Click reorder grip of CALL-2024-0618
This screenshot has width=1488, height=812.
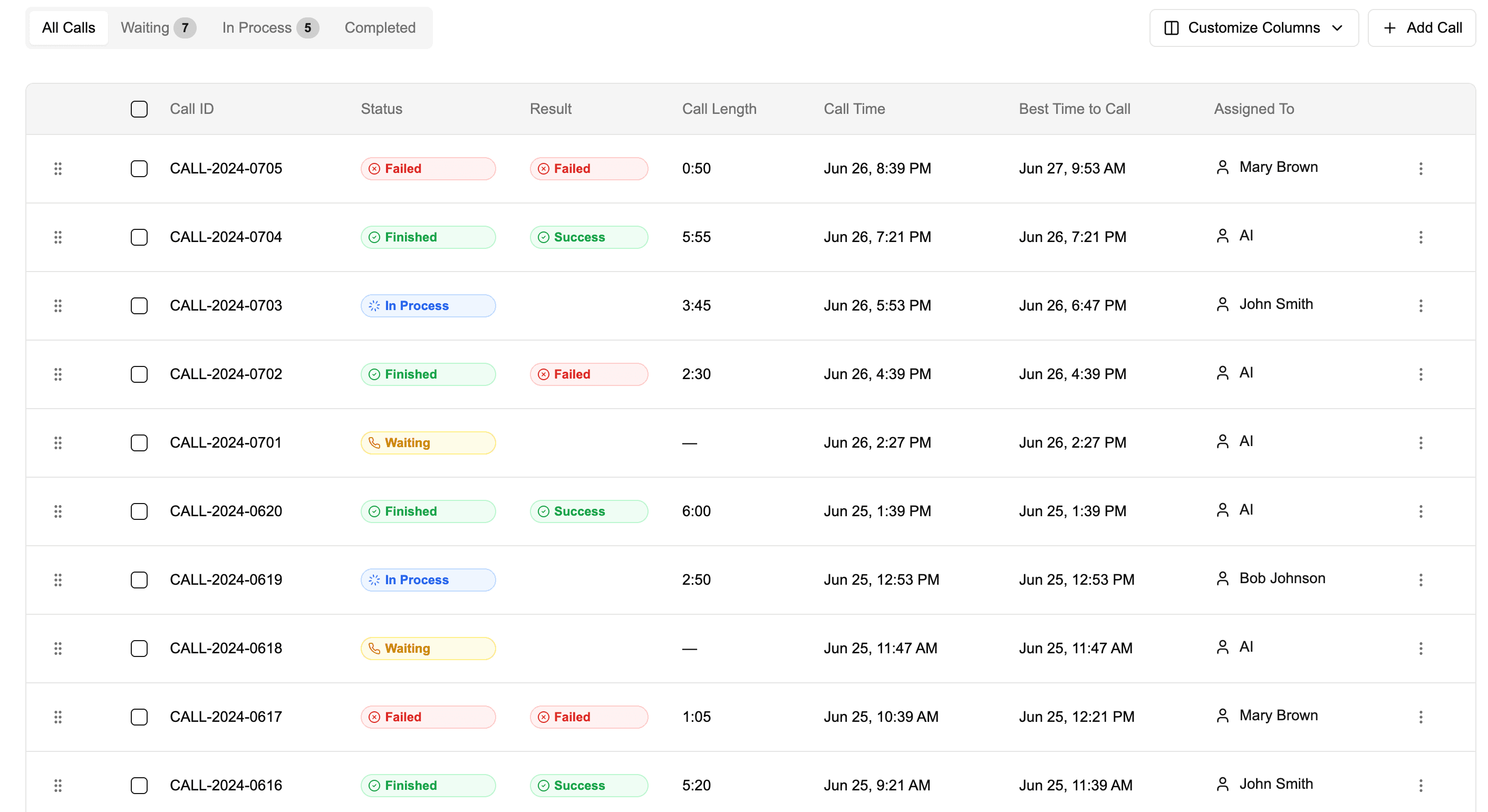click(x=58, y=649)
